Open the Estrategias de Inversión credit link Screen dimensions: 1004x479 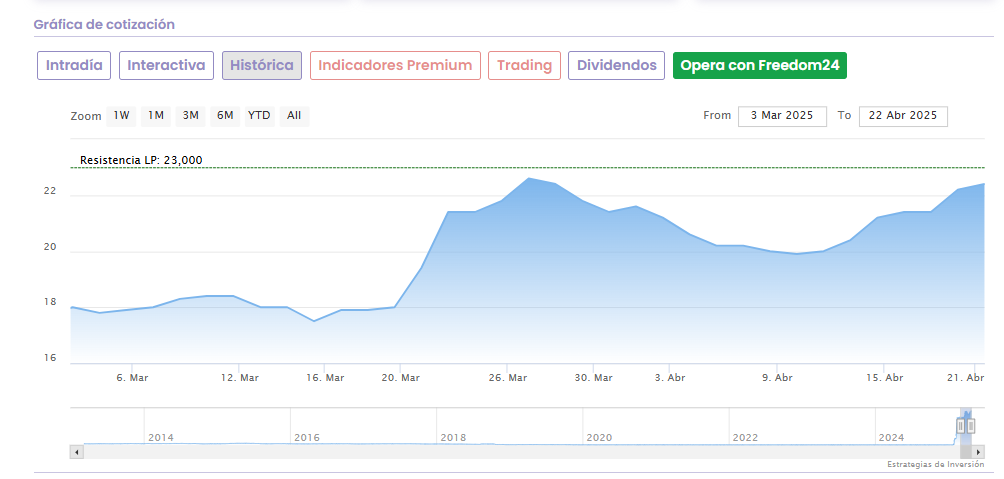pos(935,465)
